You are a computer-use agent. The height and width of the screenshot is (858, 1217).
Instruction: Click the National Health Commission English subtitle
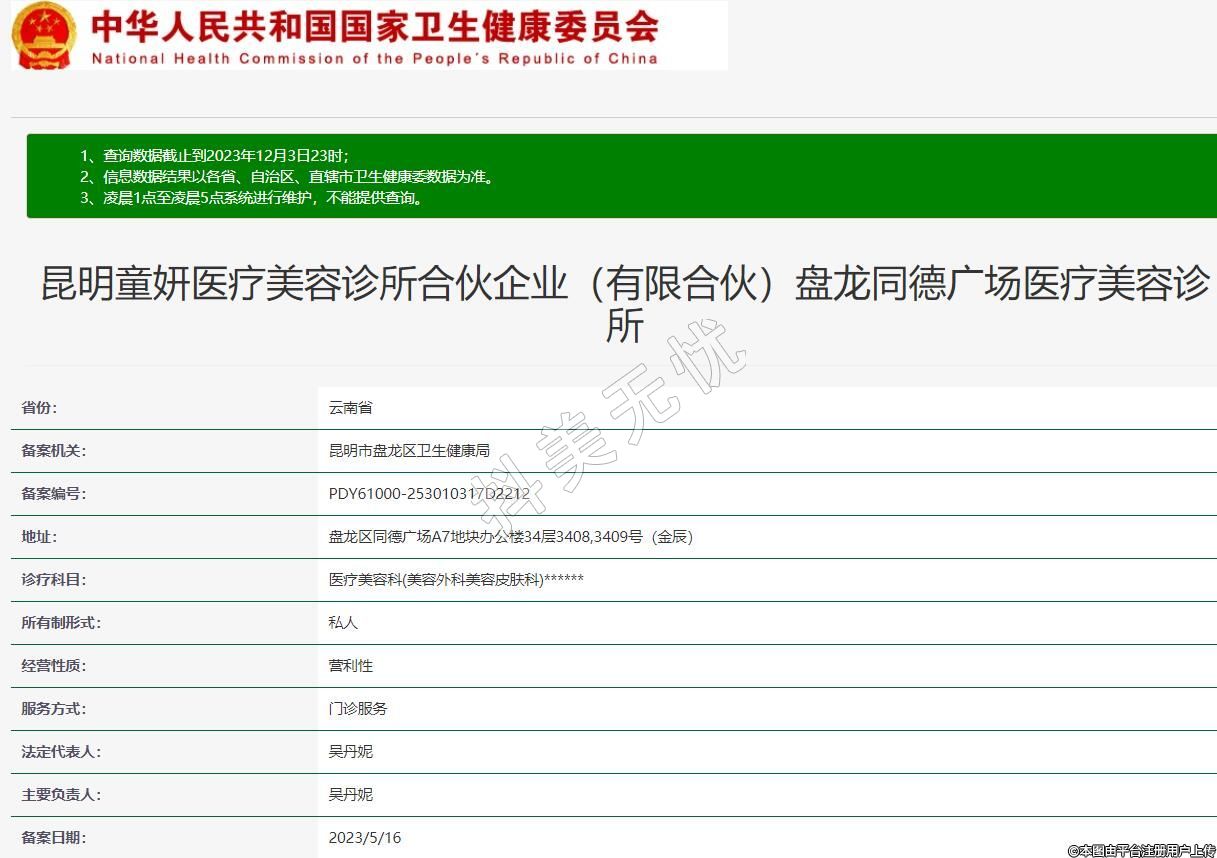[375, 58]
